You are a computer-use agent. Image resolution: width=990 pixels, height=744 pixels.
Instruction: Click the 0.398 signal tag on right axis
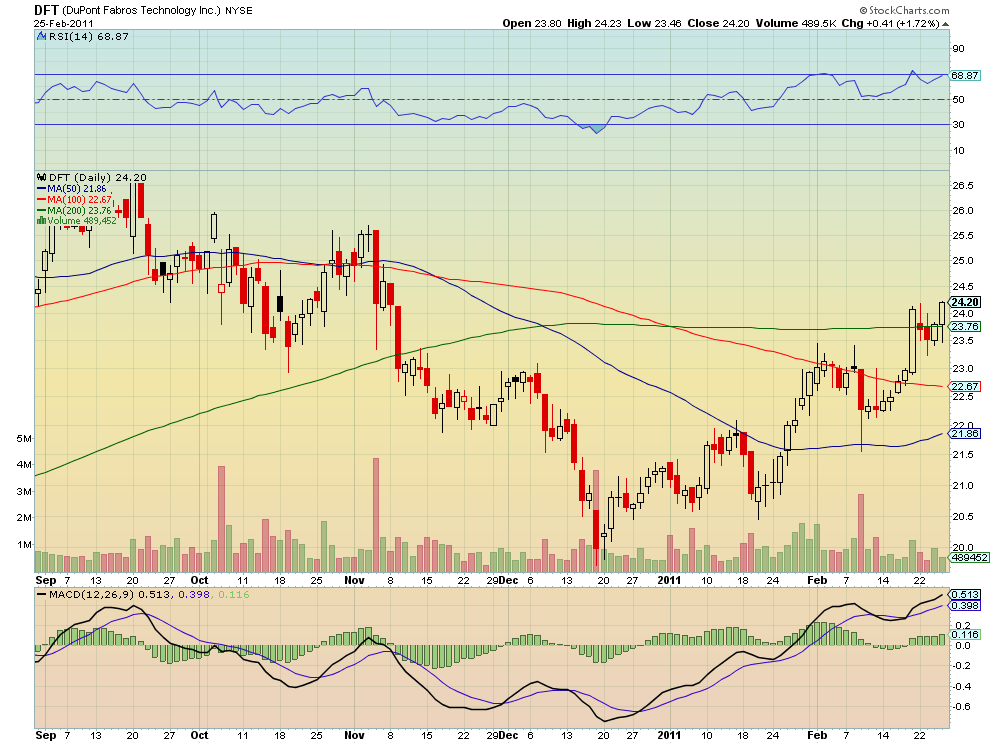click(965, 606)
